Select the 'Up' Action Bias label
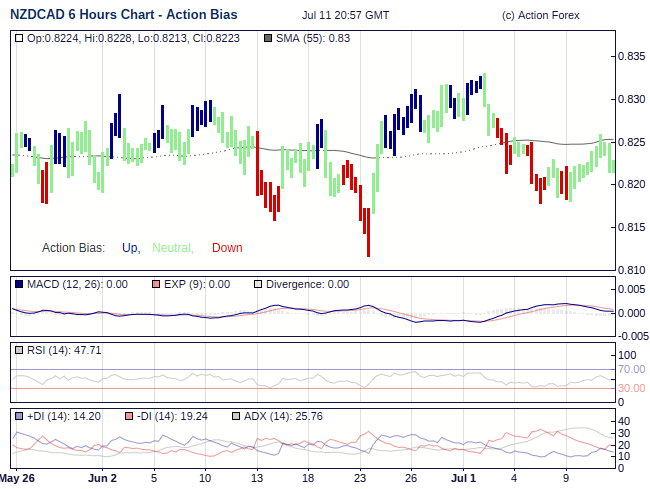This screenshot has height=489, width=650. pos(130,248)
